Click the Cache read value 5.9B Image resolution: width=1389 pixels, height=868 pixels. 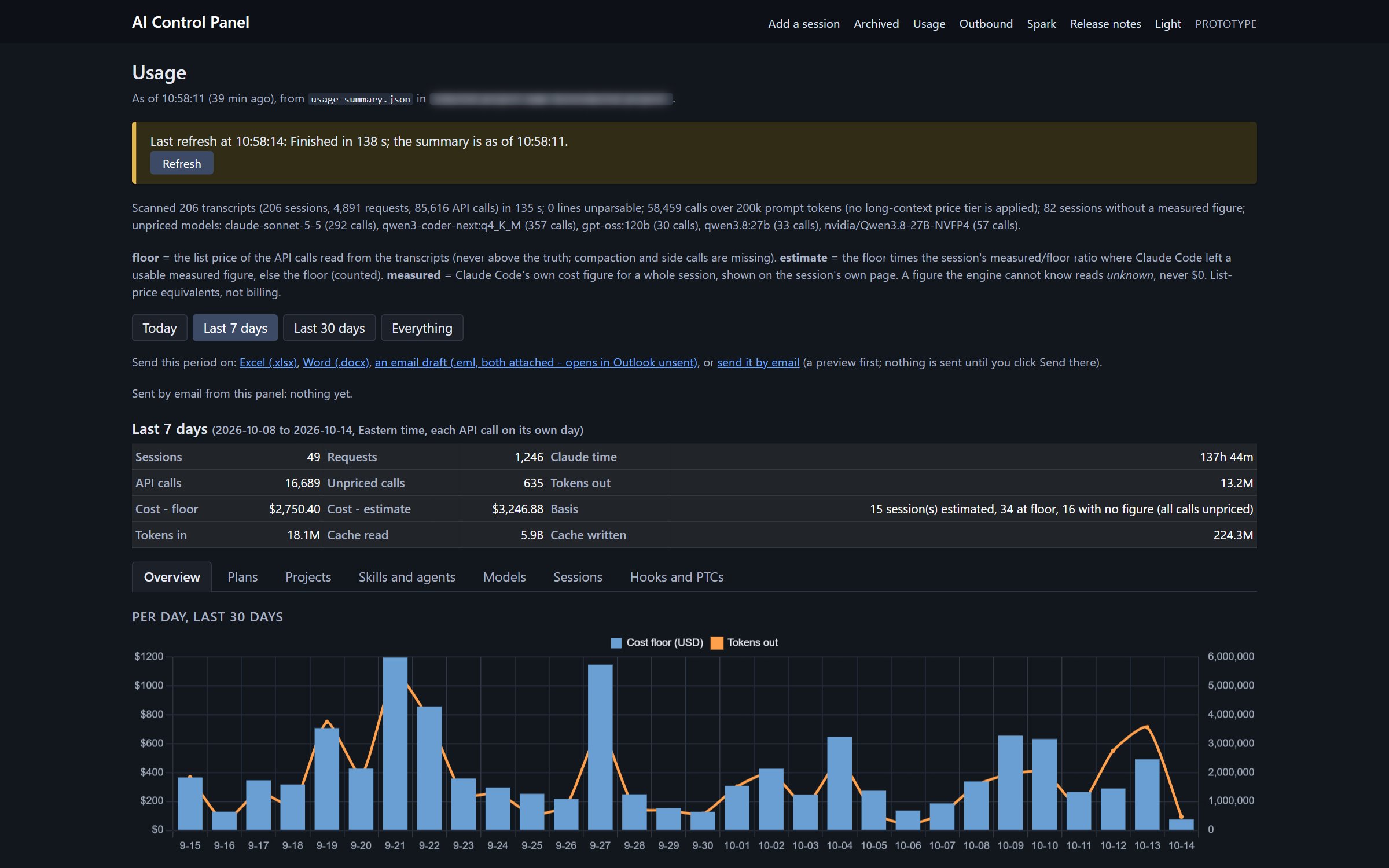532,535
